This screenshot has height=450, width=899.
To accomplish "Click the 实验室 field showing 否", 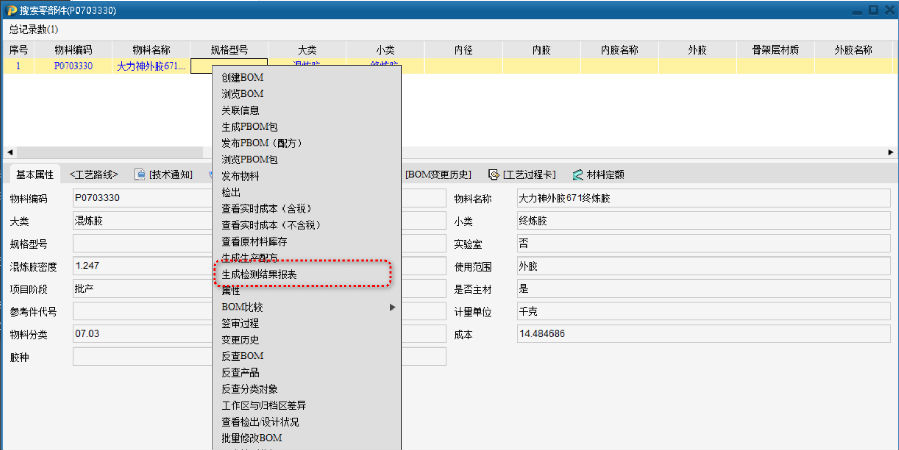I will pyautogui.click(x=703, y=244).
